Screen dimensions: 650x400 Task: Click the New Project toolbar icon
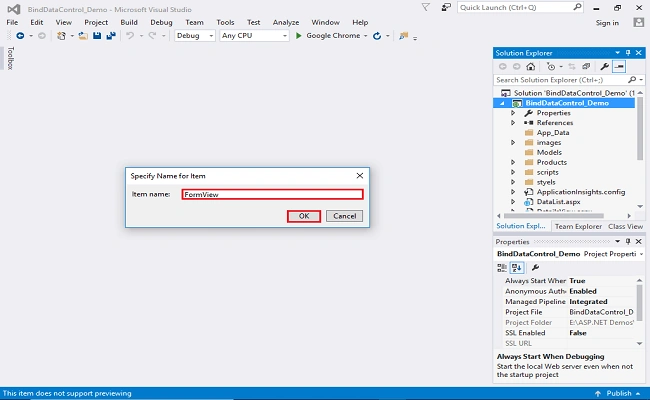pos(61,36)
